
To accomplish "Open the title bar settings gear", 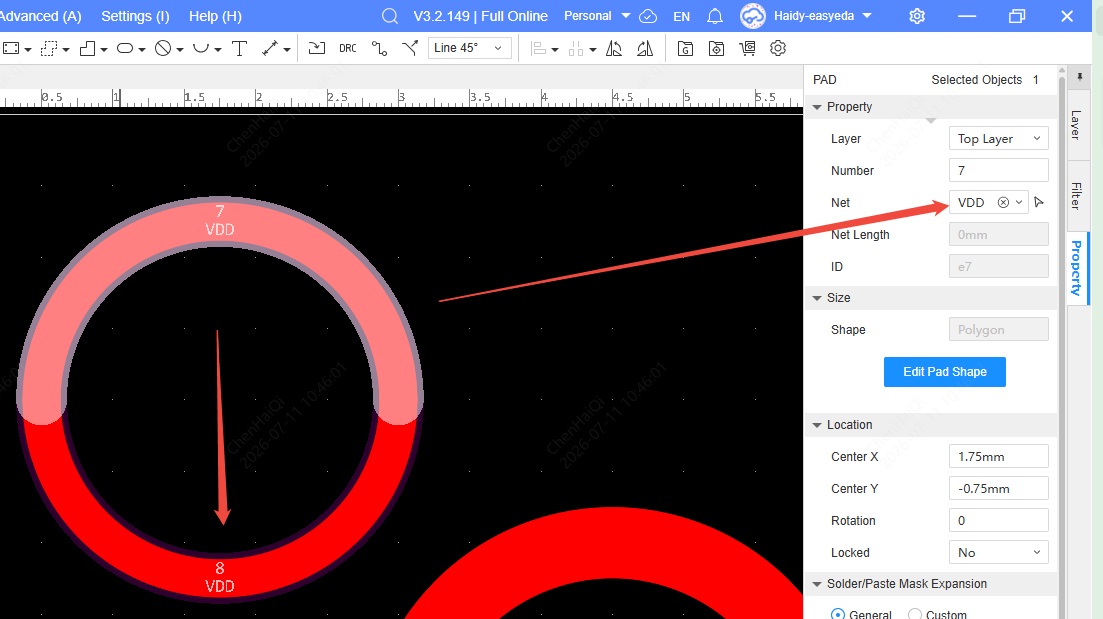I will point(917,16).
